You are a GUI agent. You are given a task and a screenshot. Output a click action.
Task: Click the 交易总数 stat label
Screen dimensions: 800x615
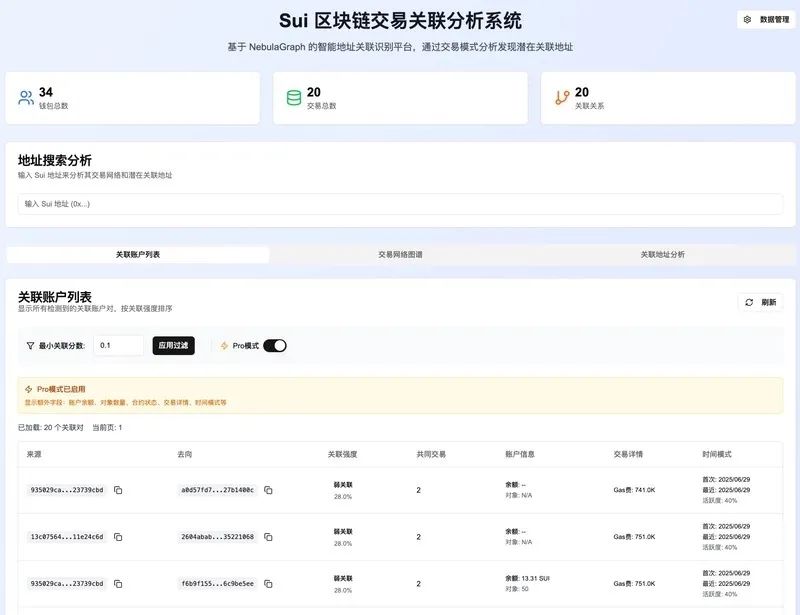[x=321, y=106]
